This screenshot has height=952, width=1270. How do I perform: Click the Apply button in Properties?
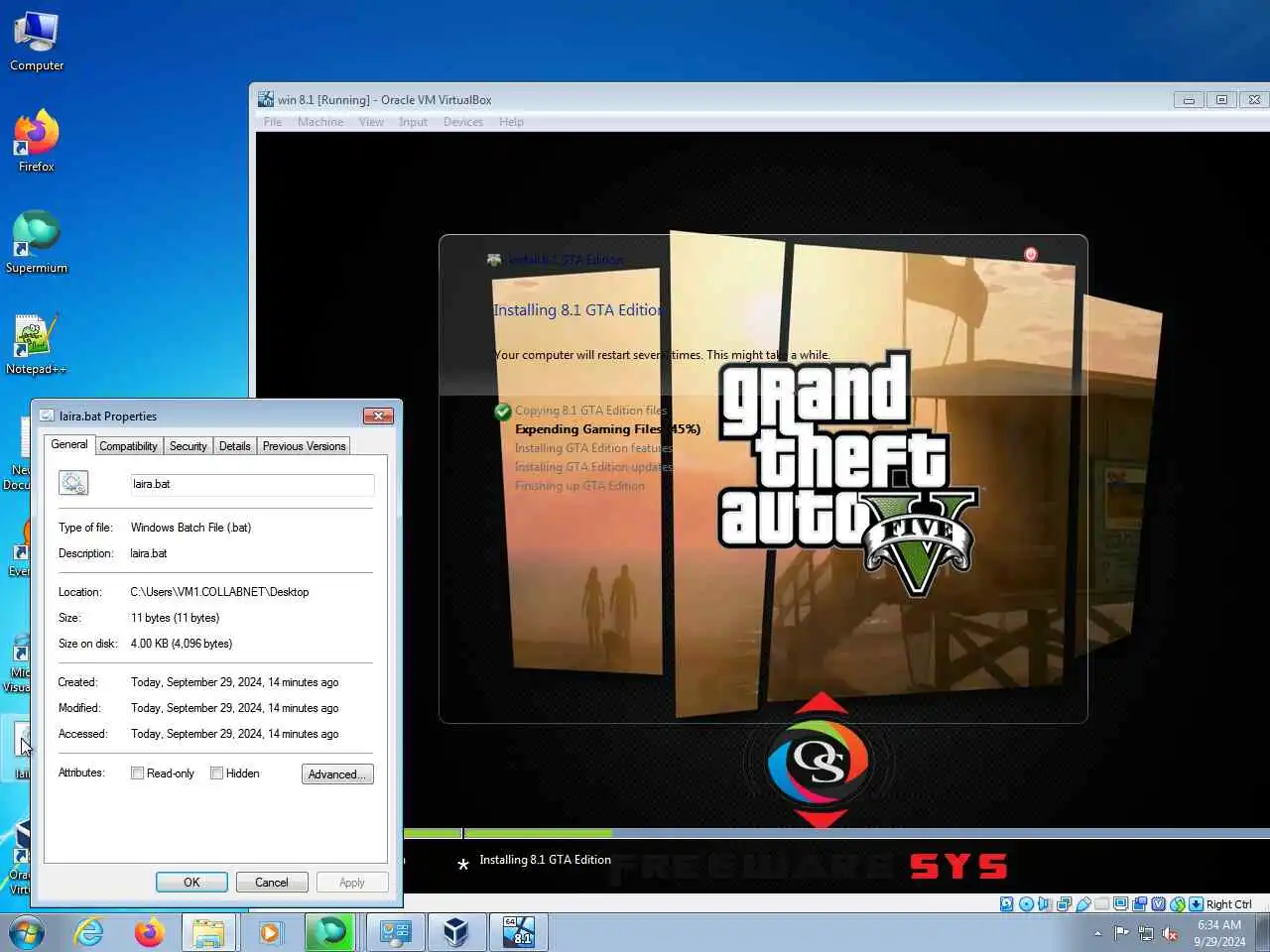pos(352,882)
